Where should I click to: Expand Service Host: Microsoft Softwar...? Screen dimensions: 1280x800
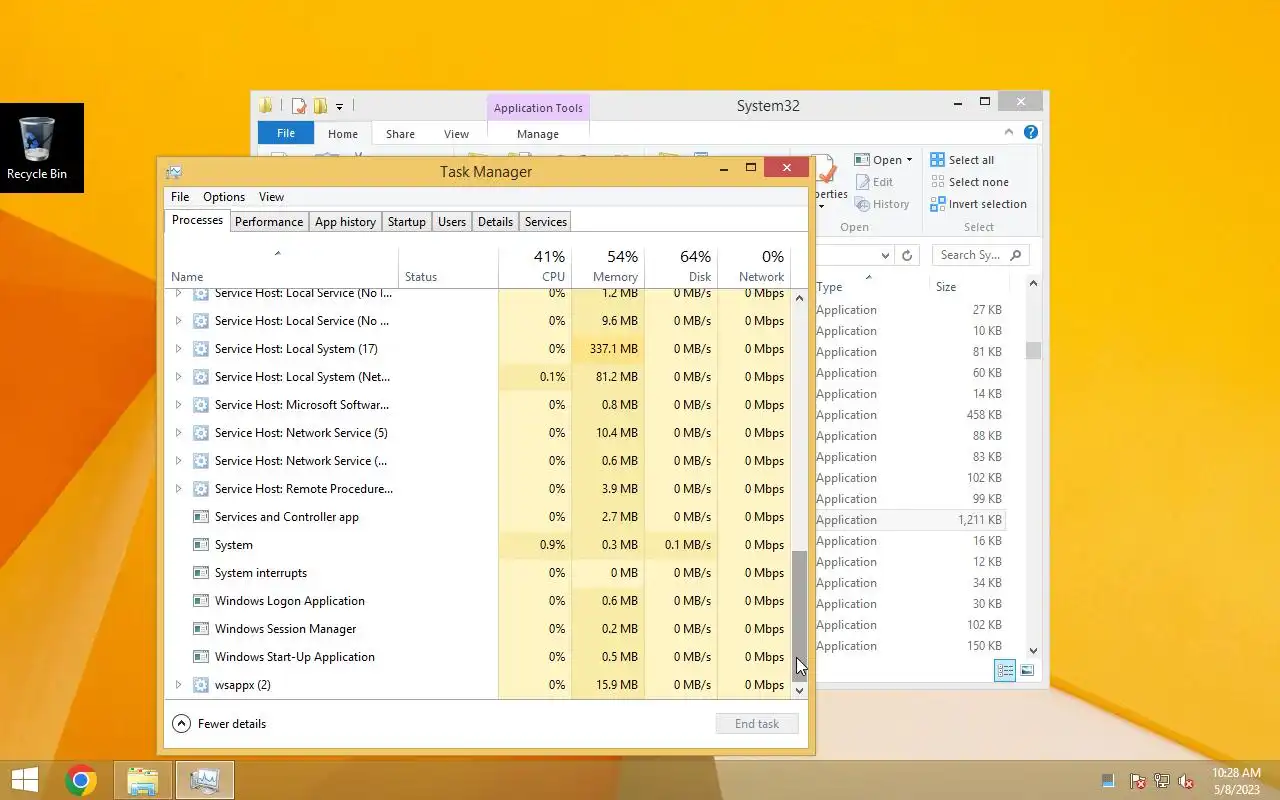[x=179, y=405]
